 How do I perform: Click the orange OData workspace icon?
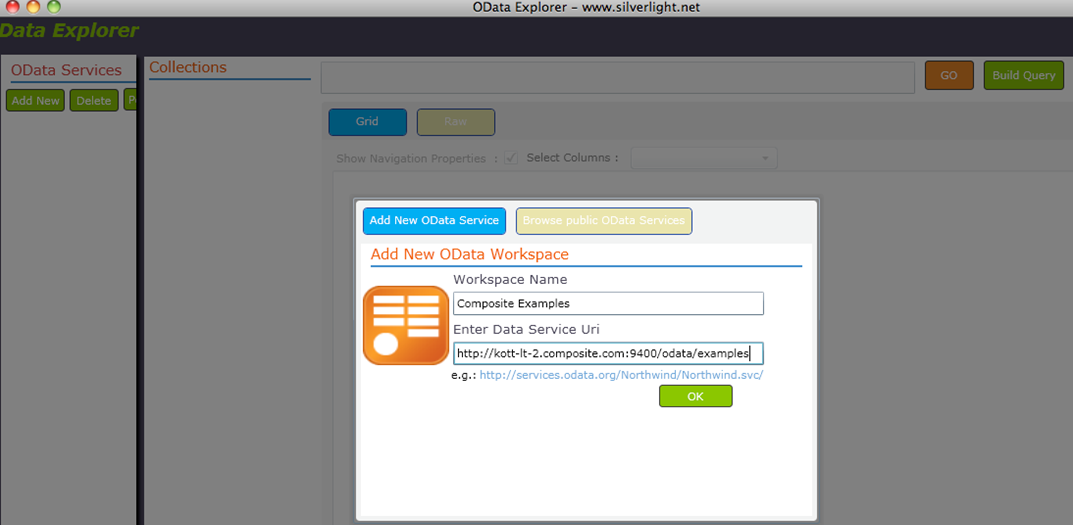406,325
